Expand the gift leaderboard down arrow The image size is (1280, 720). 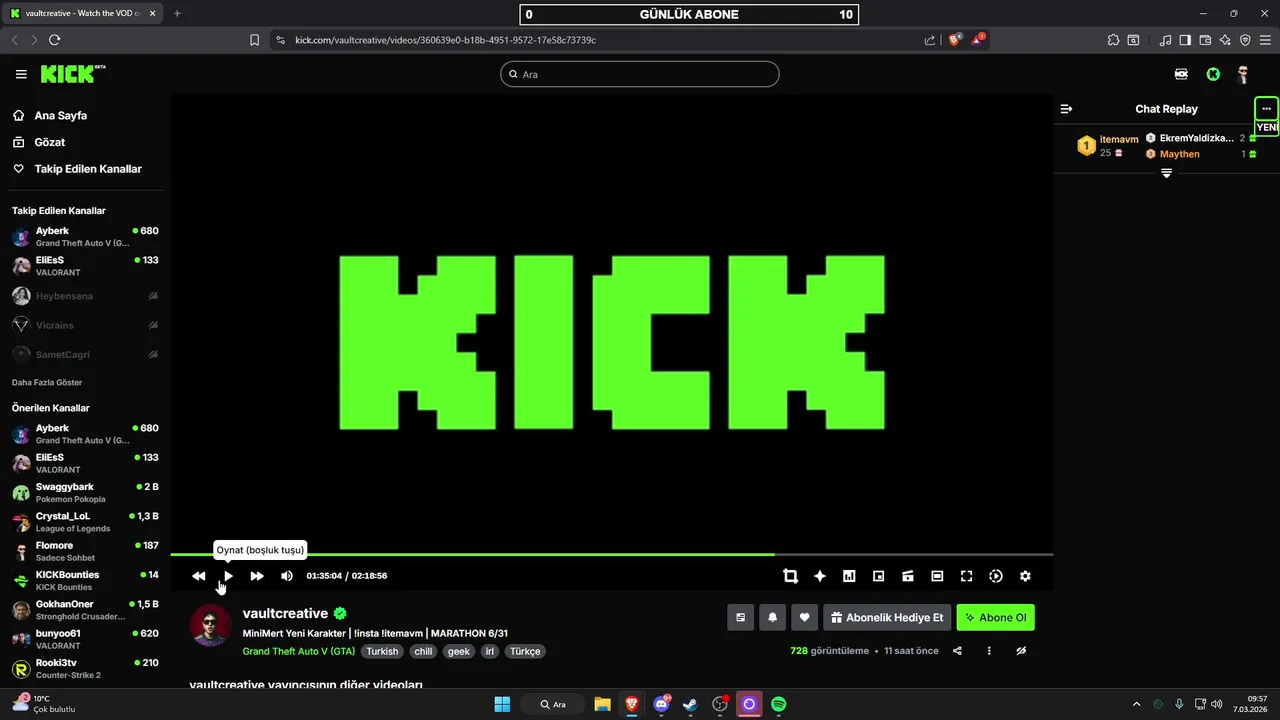1166,174
